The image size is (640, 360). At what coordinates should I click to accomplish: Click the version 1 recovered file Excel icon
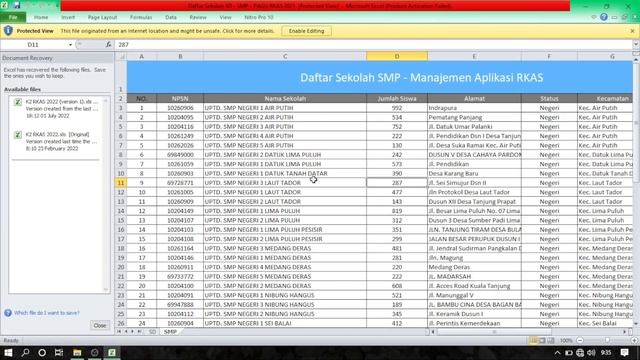click(x=18, y=102)
